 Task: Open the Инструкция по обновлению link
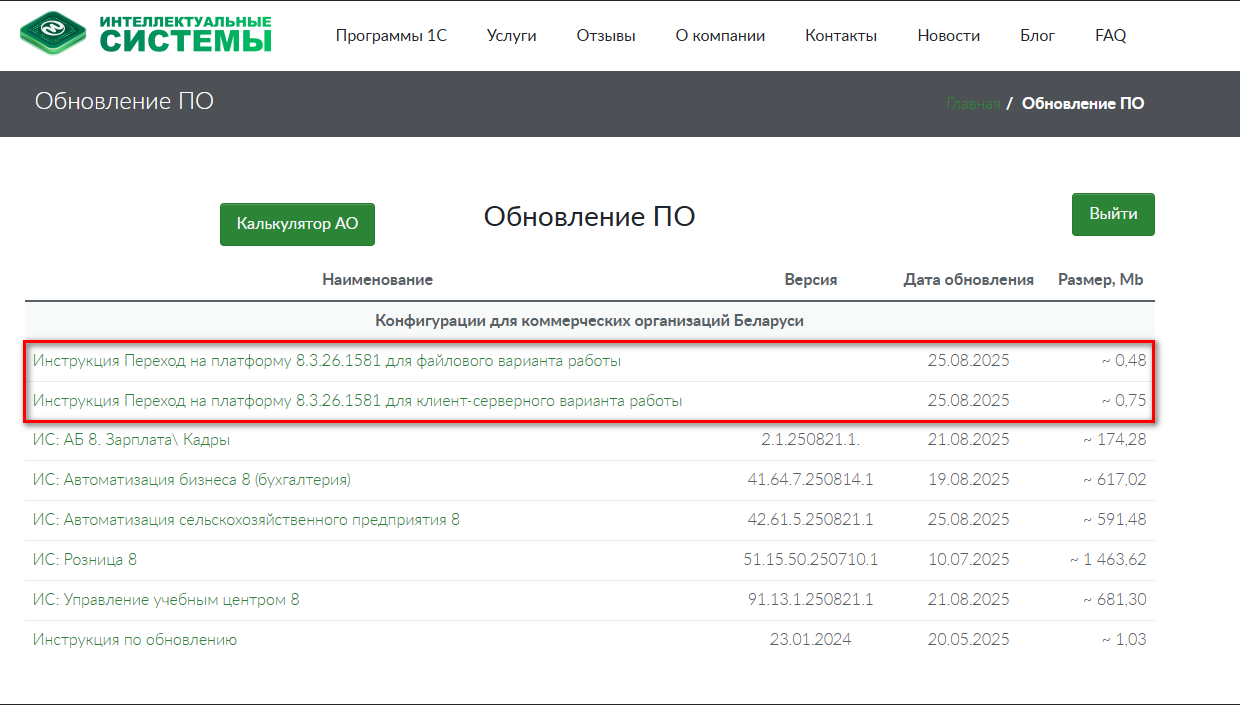(x=135, y=640)
